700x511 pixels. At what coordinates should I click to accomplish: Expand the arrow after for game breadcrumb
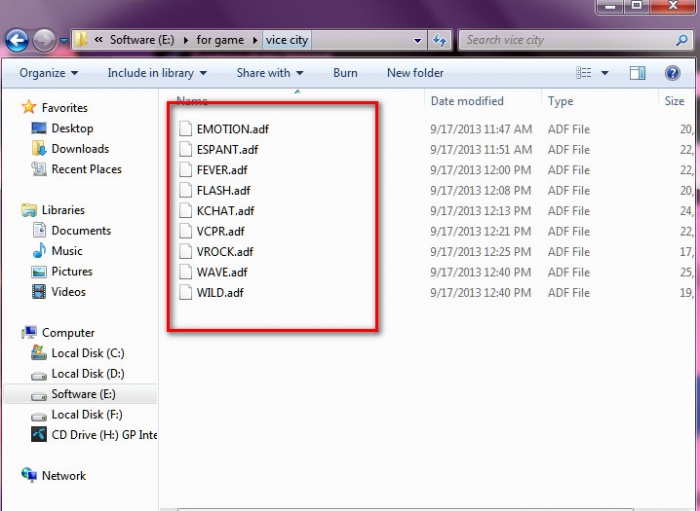(x=255, y=40)
